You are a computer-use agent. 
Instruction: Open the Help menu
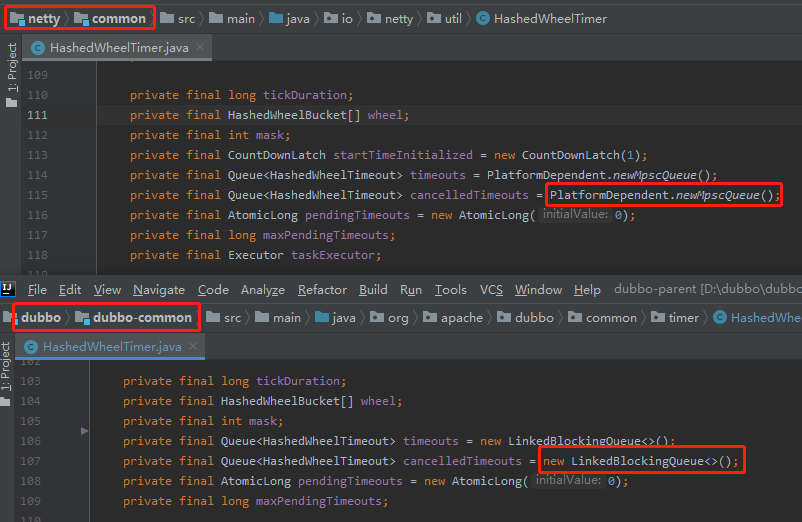[587, 290]
